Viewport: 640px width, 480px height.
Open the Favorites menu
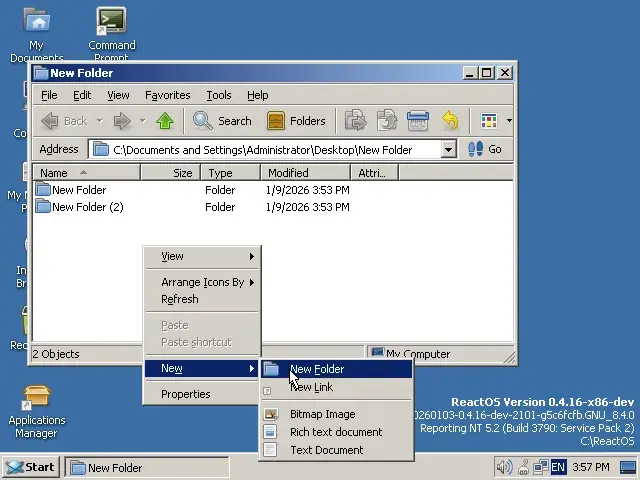pyautogui.click(x=167, y=95)
